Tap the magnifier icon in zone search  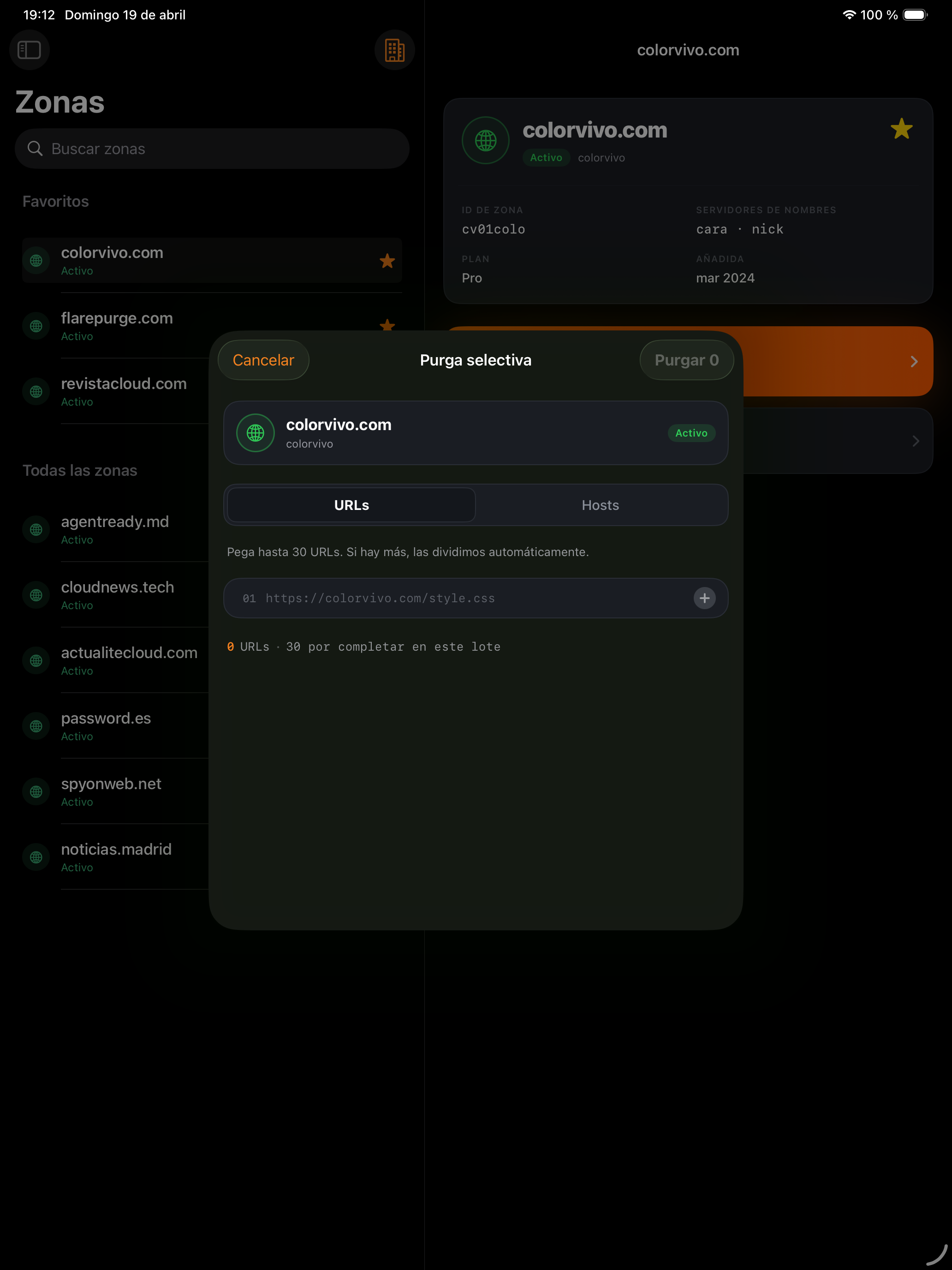pos(36,148)
